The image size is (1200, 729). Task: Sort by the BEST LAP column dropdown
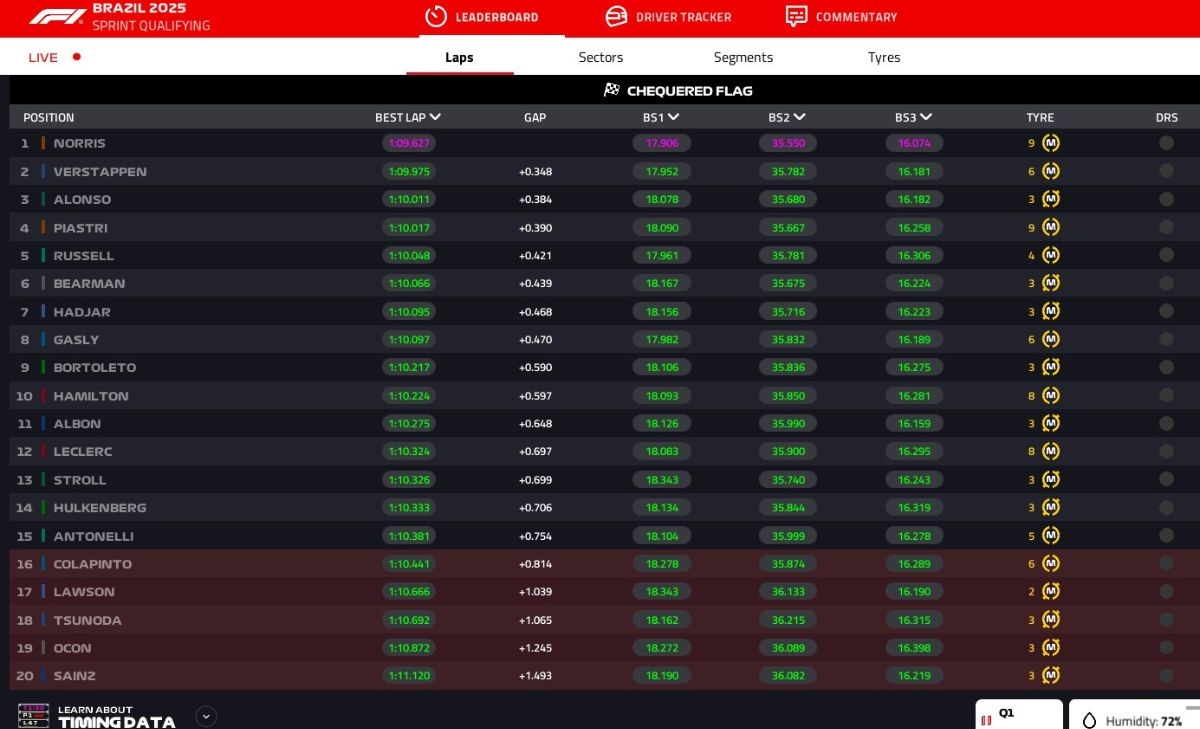point(436,117)
